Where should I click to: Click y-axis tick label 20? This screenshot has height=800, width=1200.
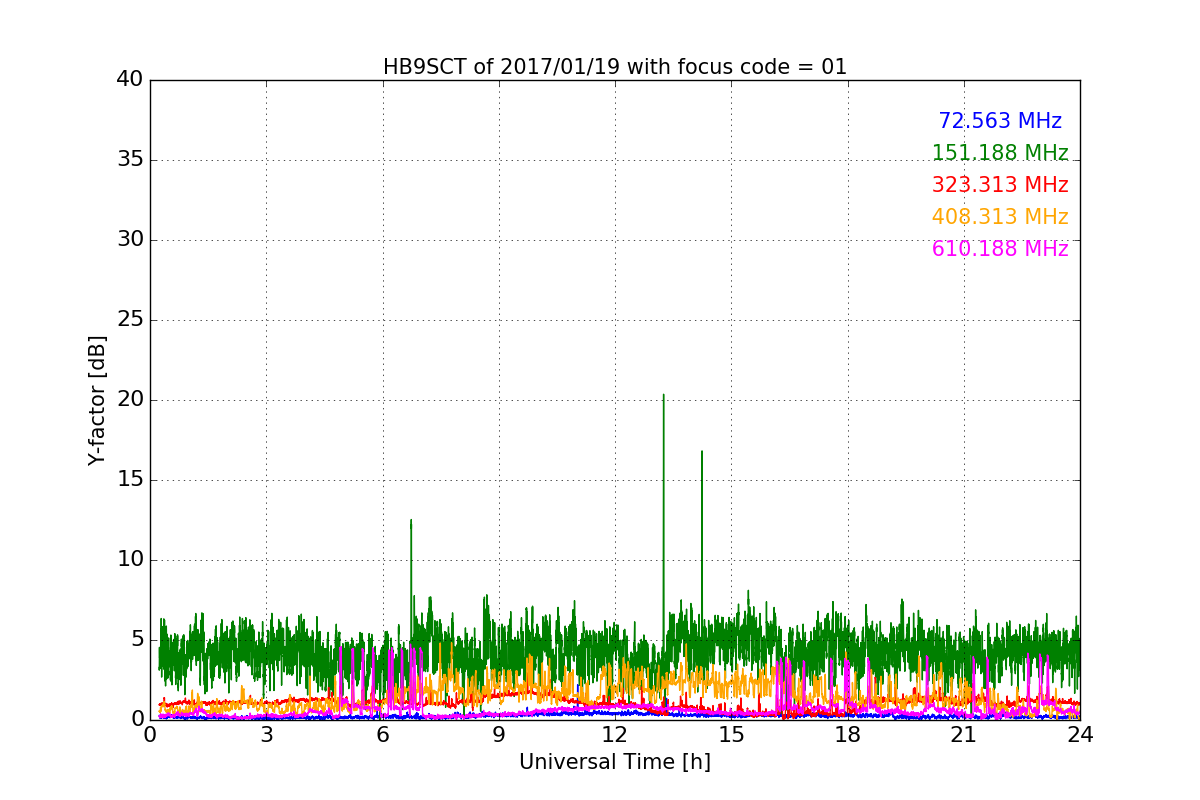point(130,400)
